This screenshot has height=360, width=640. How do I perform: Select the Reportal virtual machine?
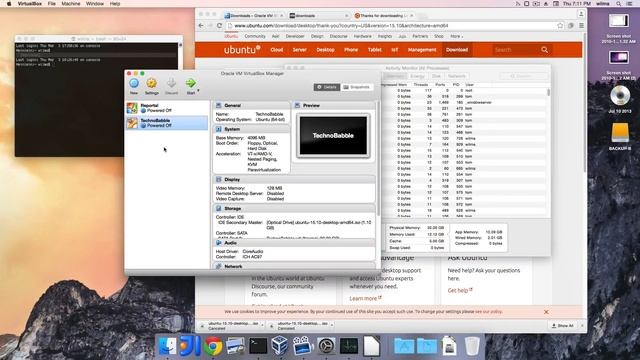(x=167, y=108)
